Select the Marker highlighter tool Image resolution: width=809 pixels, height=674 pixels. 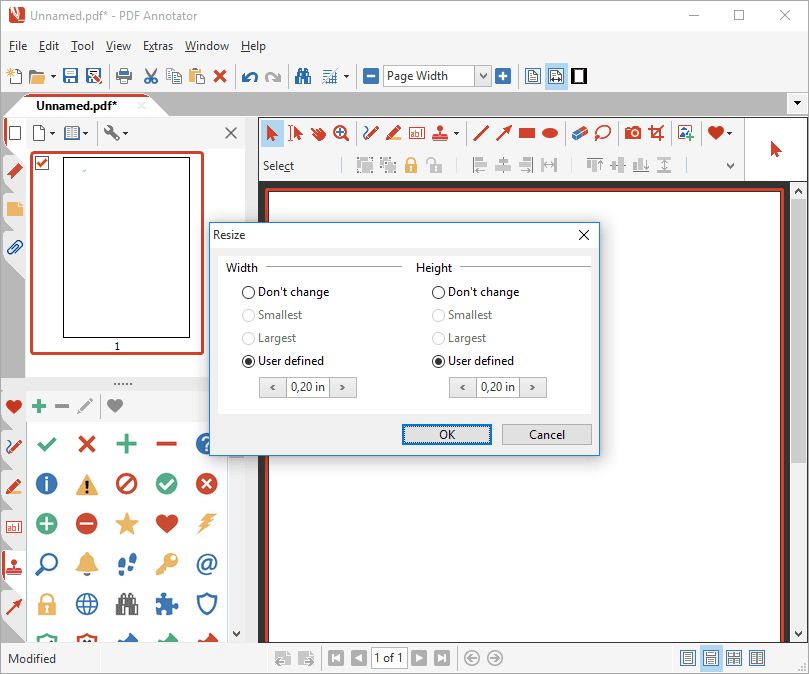[x=394, y=133]
